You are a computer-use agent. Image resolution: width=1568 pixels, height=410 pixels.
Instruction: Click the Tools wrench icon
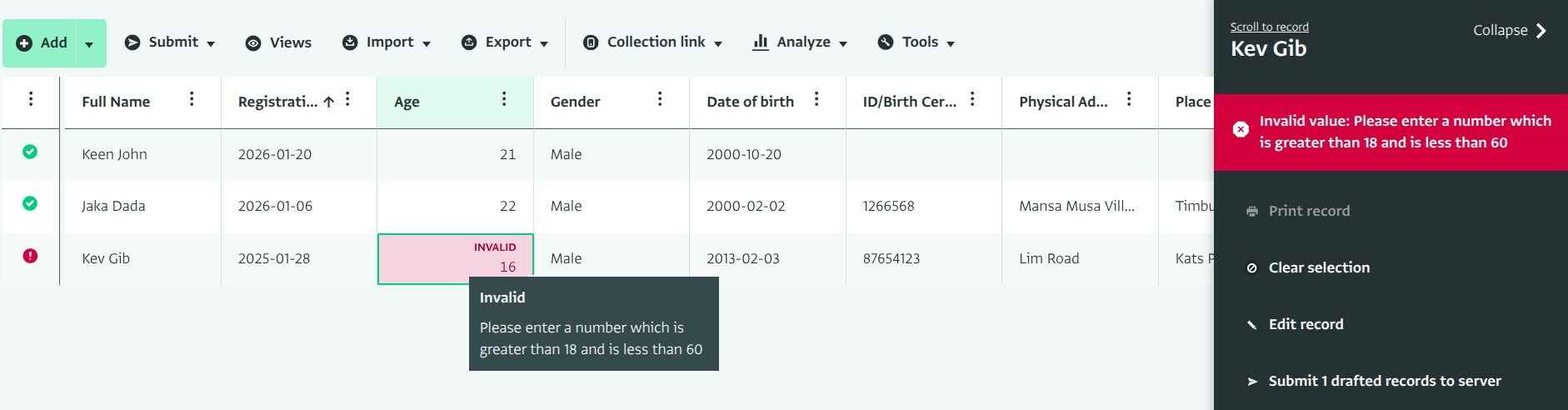pos(886,42)
